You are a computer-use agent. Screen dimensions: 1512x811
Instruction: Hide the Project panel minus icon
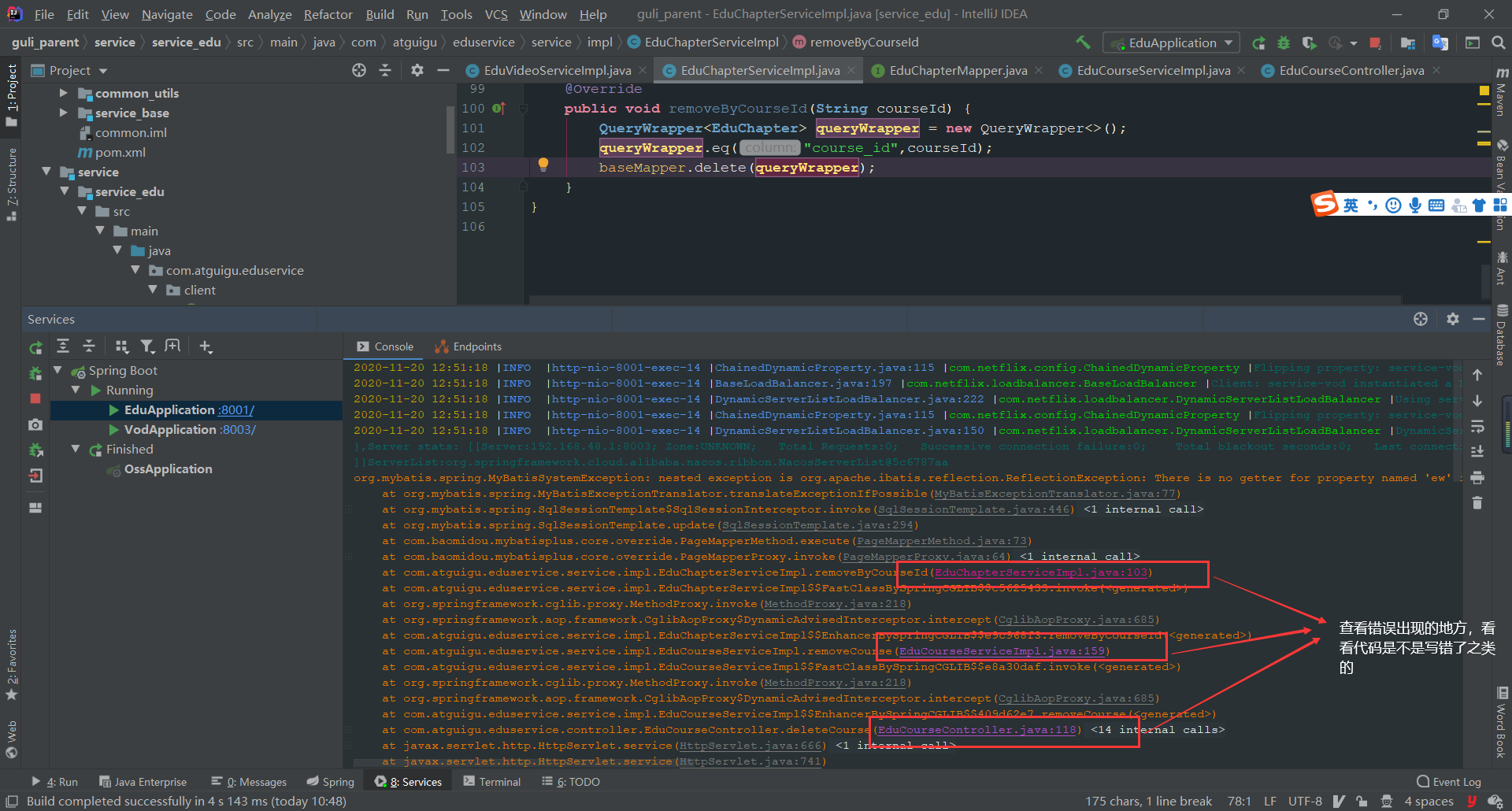443,70
